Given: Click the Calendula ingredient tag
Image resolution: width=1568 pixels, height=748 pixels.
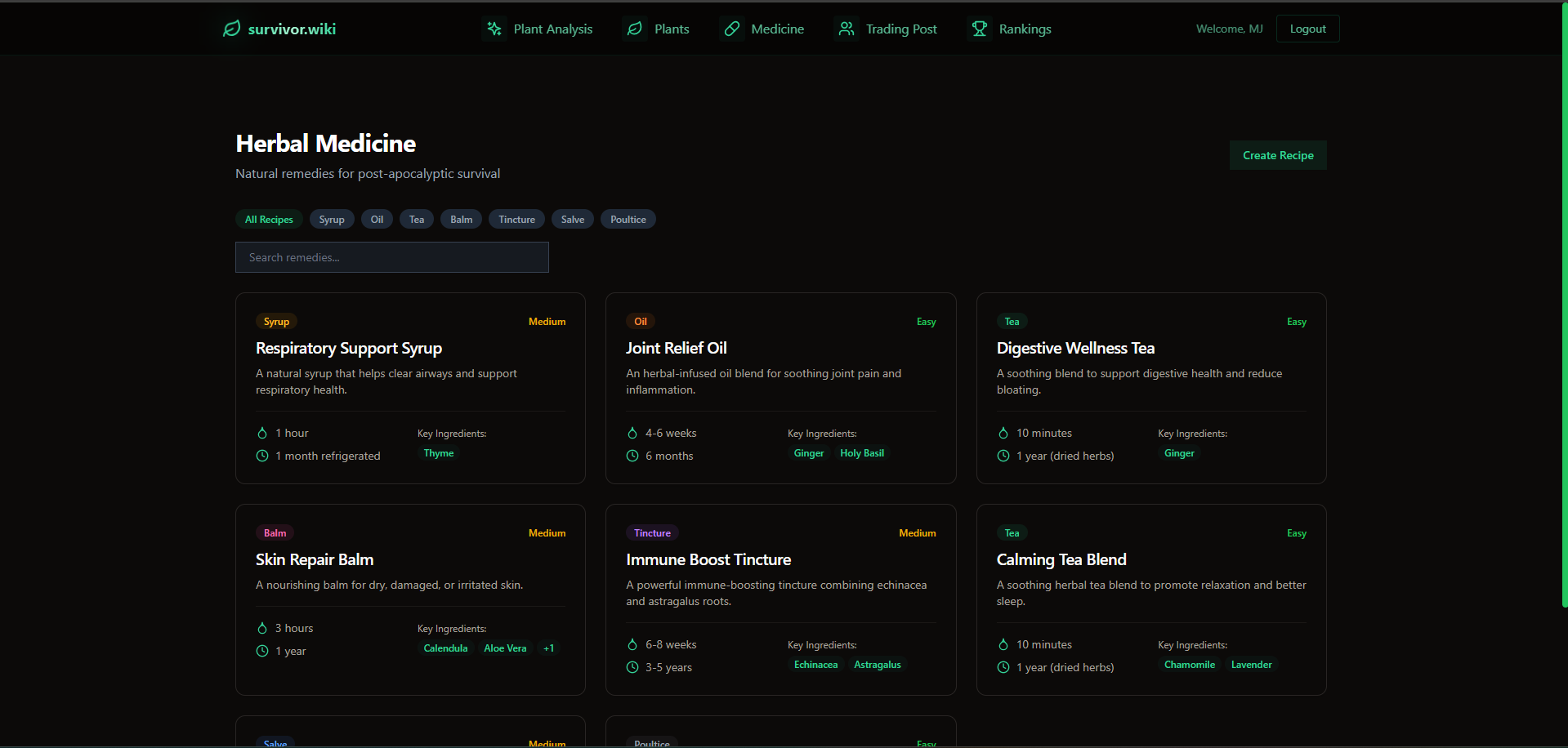Looking at the screenshot, I should (x=445, y=648).
